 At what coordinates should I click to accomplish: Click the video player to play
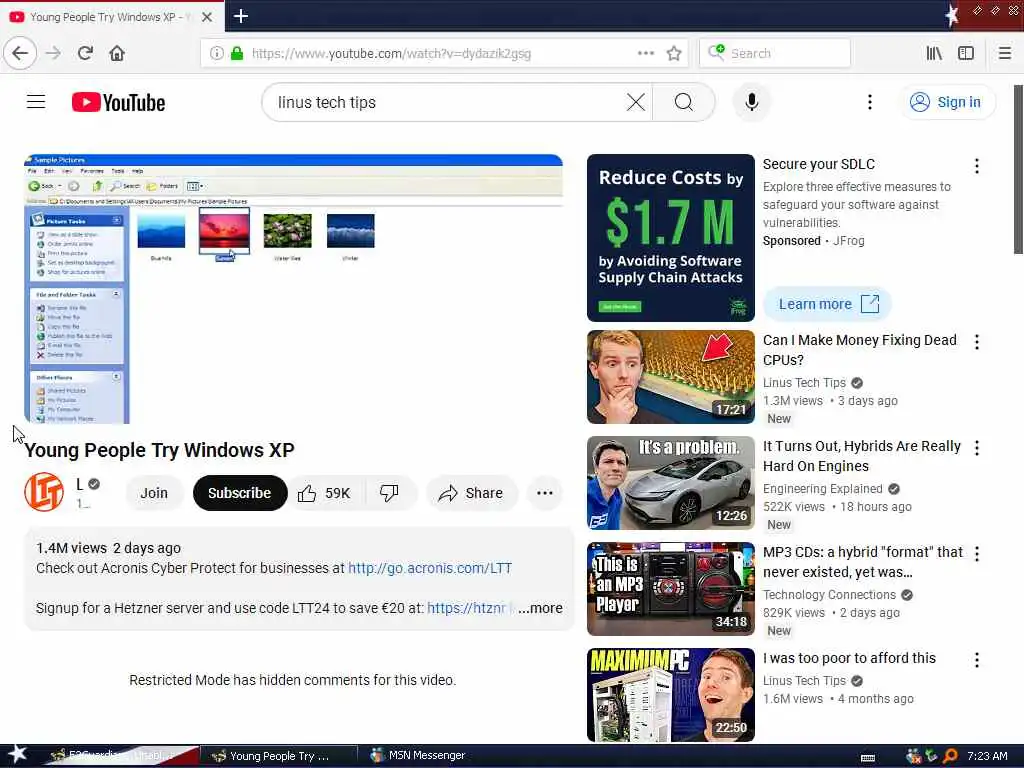click(293, 289)
